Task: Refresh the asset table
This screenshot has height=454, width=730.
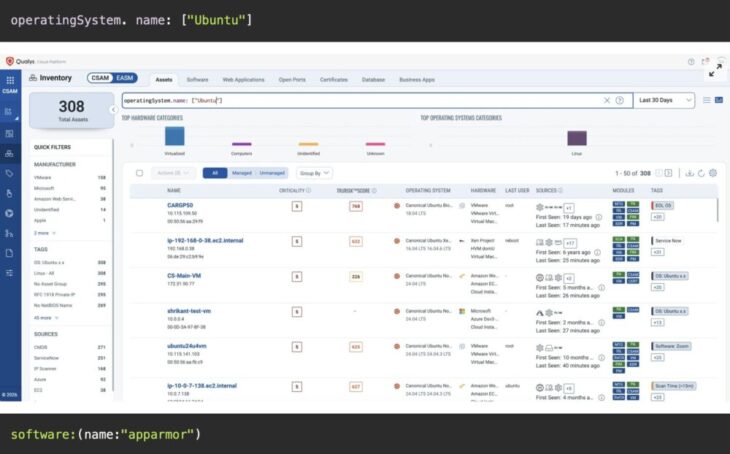Action: [x=701, y=173]
